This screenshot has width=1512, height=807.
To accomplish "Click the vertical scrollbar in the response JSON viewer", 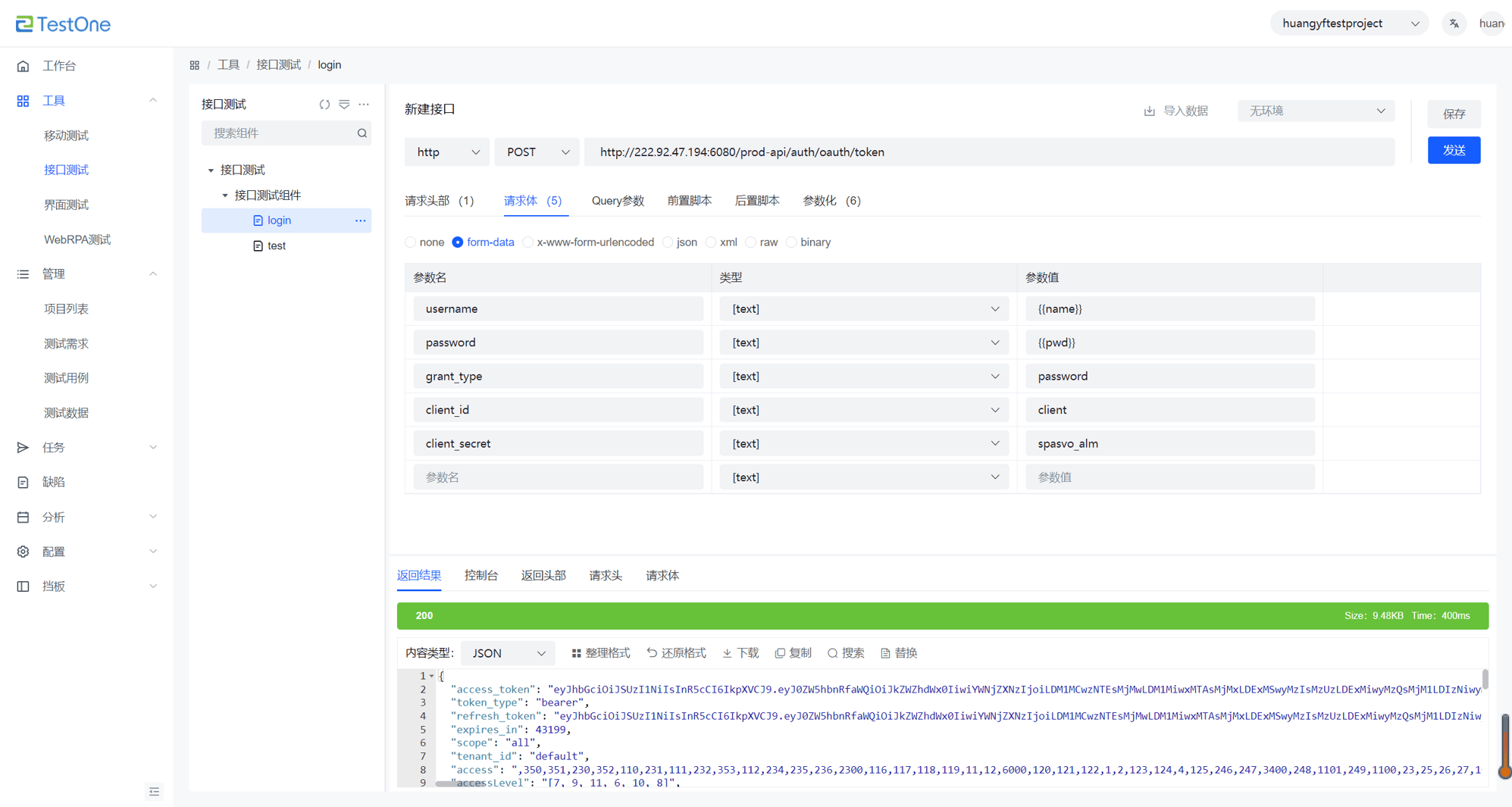I will coord(1484,680).
